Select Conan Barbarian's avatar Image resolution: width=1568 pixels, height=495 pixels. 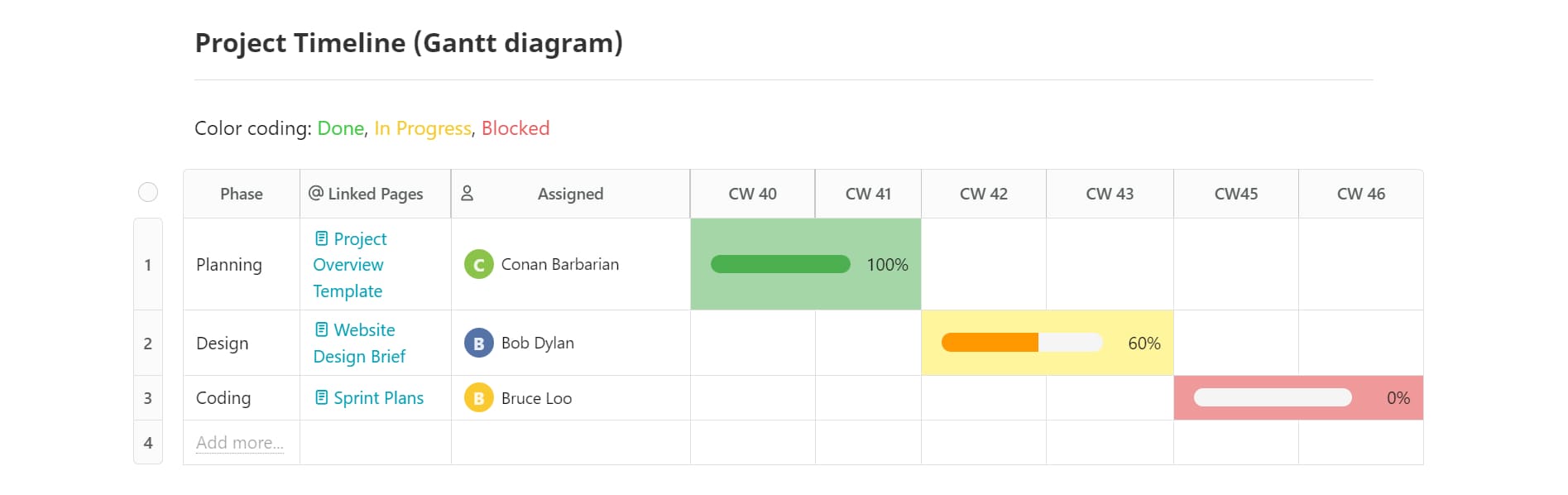(x=478, y=265)
